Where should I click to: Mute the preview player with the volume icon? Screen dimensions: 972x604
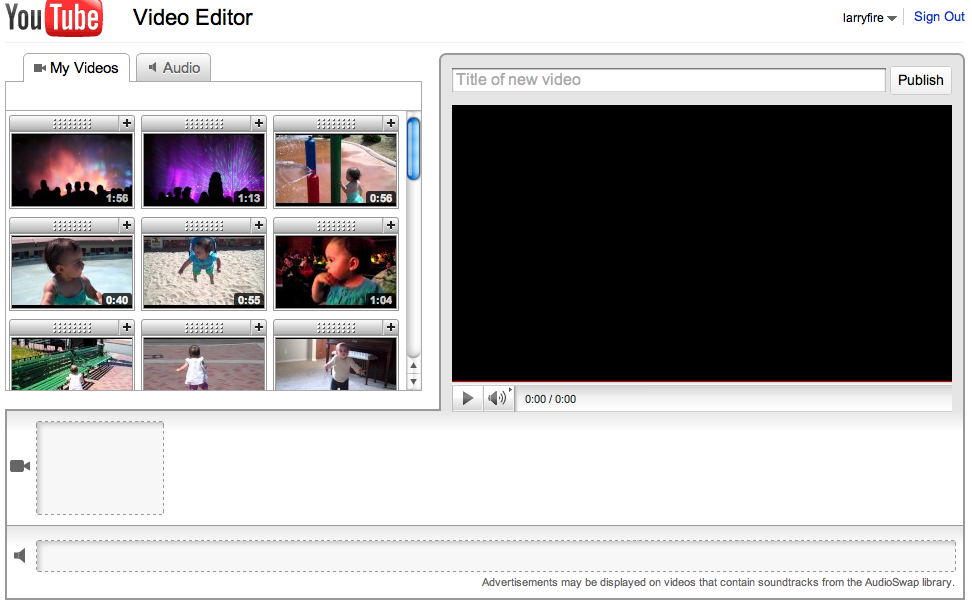click(495, 398)
